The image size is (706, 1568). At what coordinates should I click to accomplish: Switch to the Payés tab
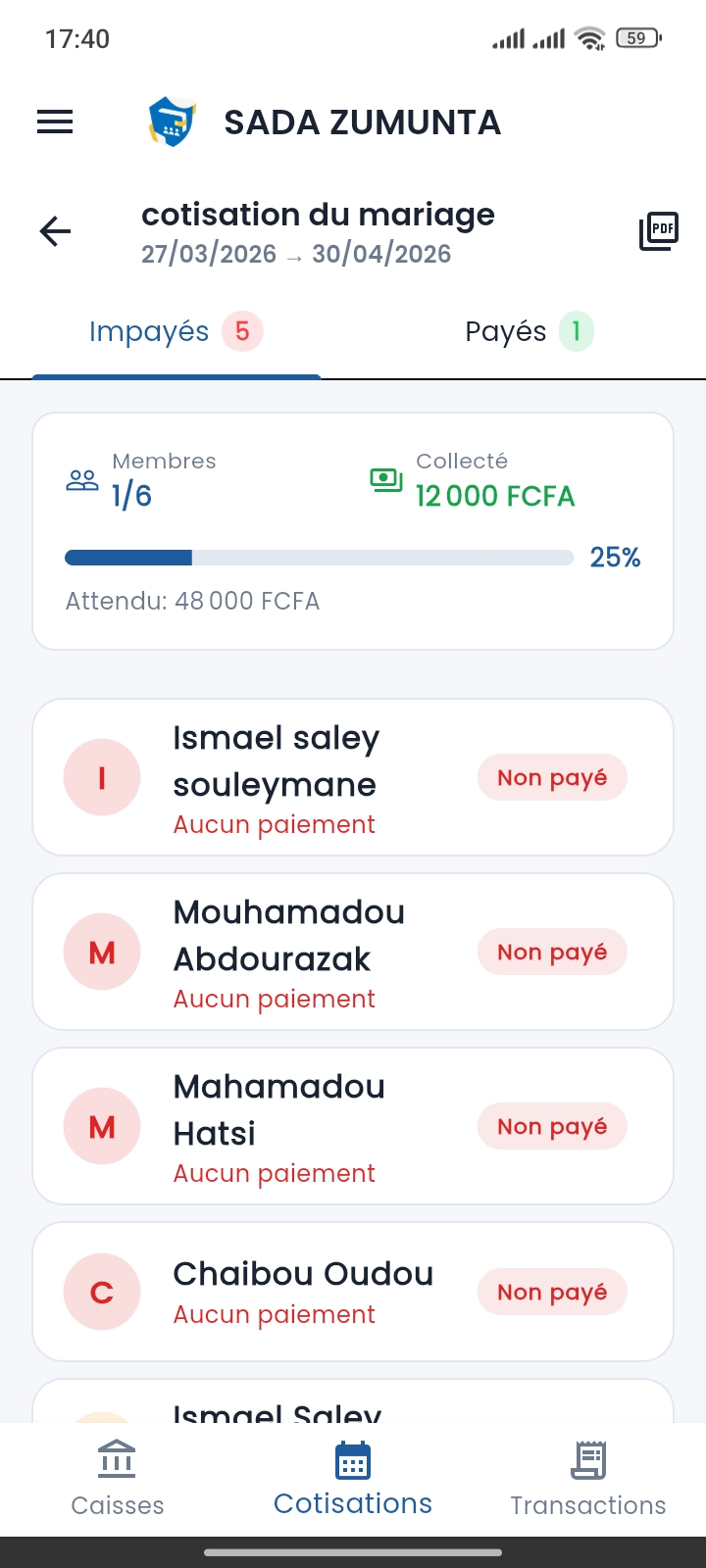coord(529,332)
